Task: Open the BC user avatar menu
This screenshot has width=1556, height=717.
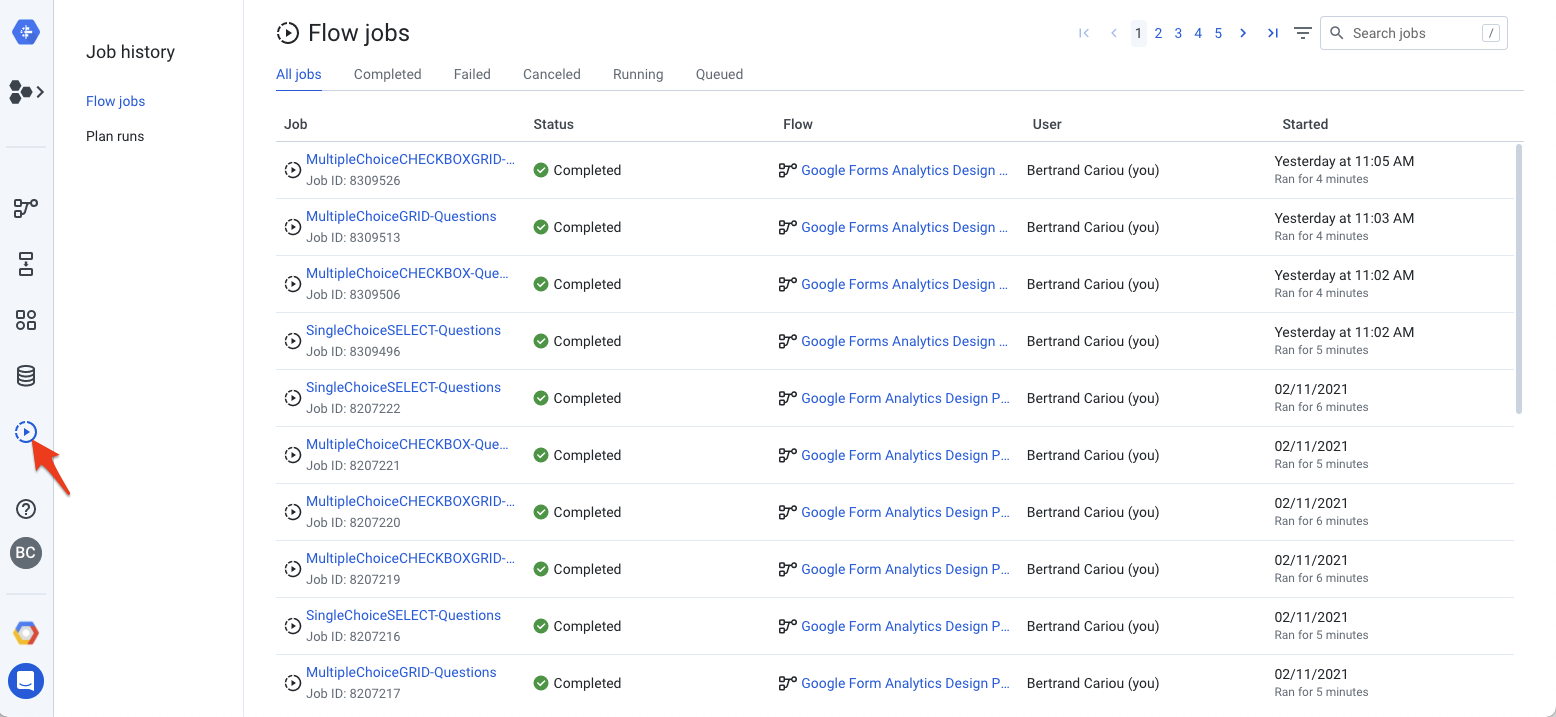Action: (26, 553)
